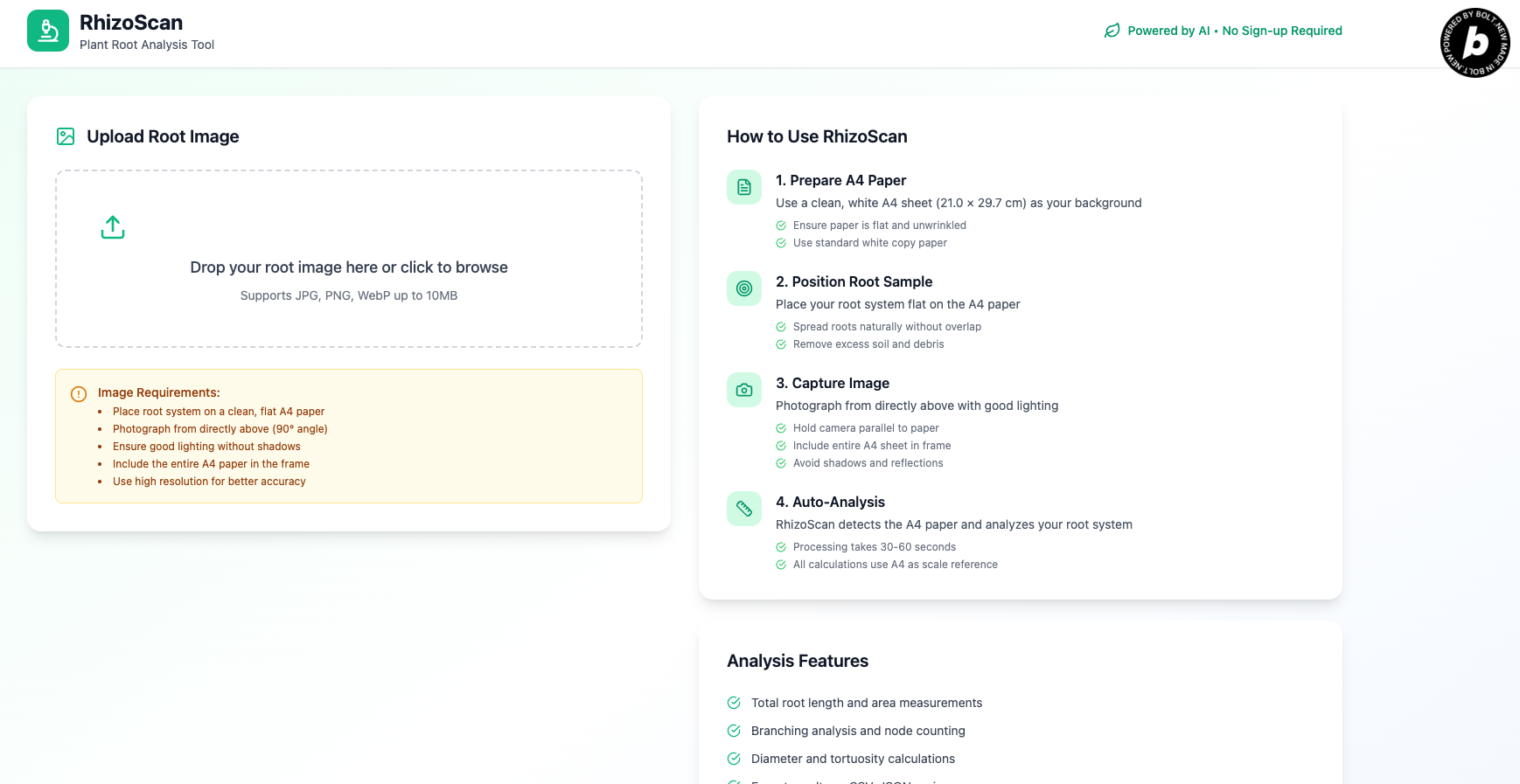Click 'Ensure good lighting without shadows' requirement

206,447
